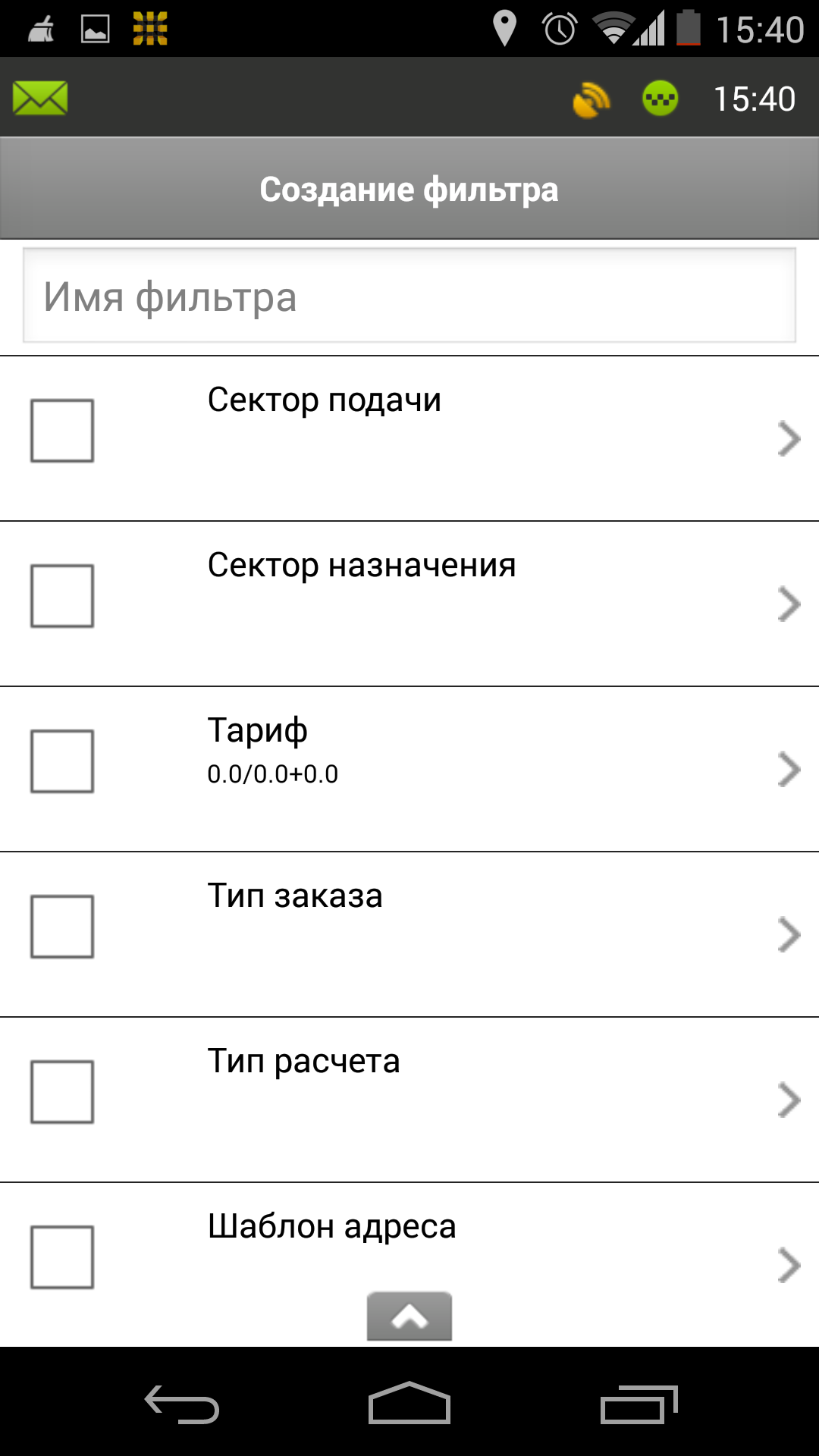Pull up the bottom panel arrow handle
The height and width of the screenshot is (1456, 819).
click(x=409, y=1316)
